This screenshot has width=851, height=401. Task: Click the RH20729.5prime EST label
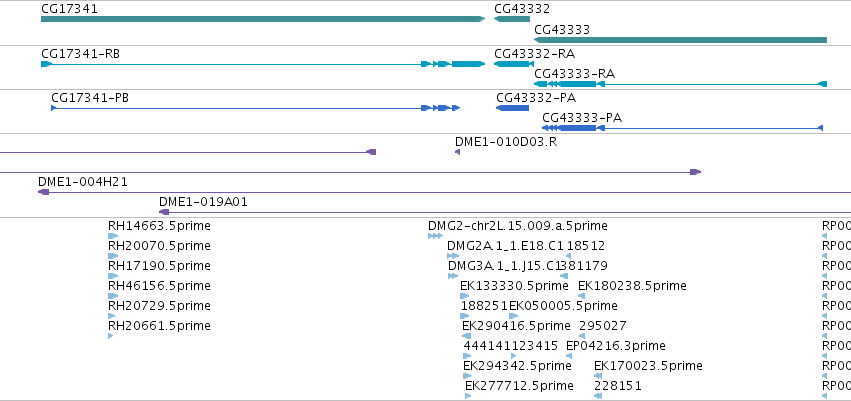click(160, 306)
